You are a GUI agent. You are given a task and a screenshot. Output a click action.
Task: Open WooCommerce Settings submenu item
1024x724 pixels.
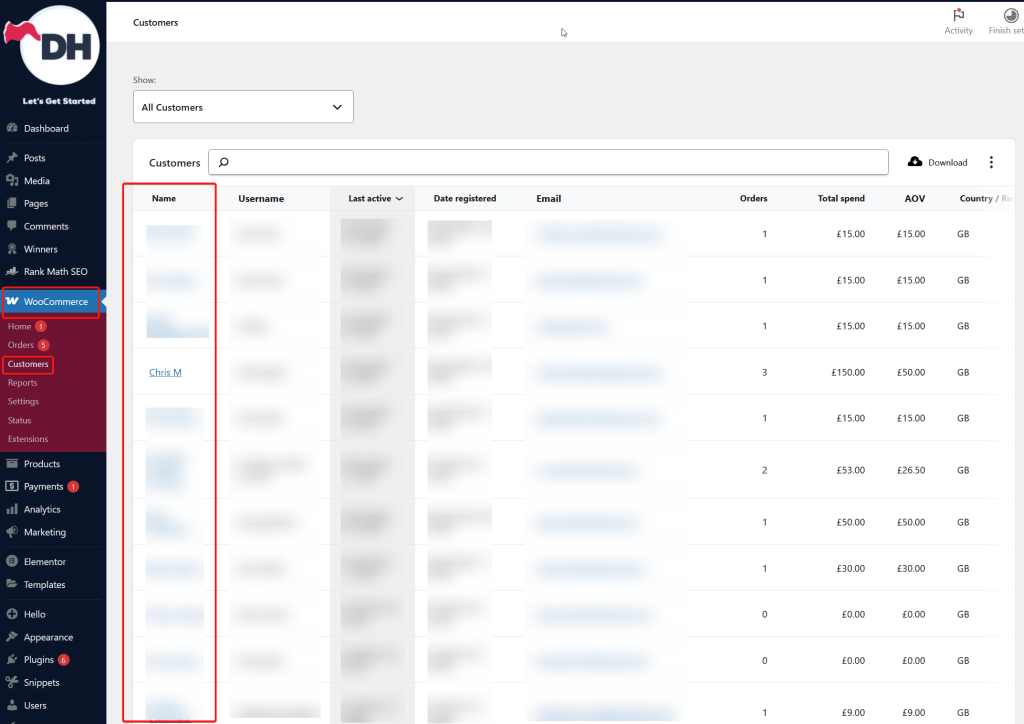[23, 402]
